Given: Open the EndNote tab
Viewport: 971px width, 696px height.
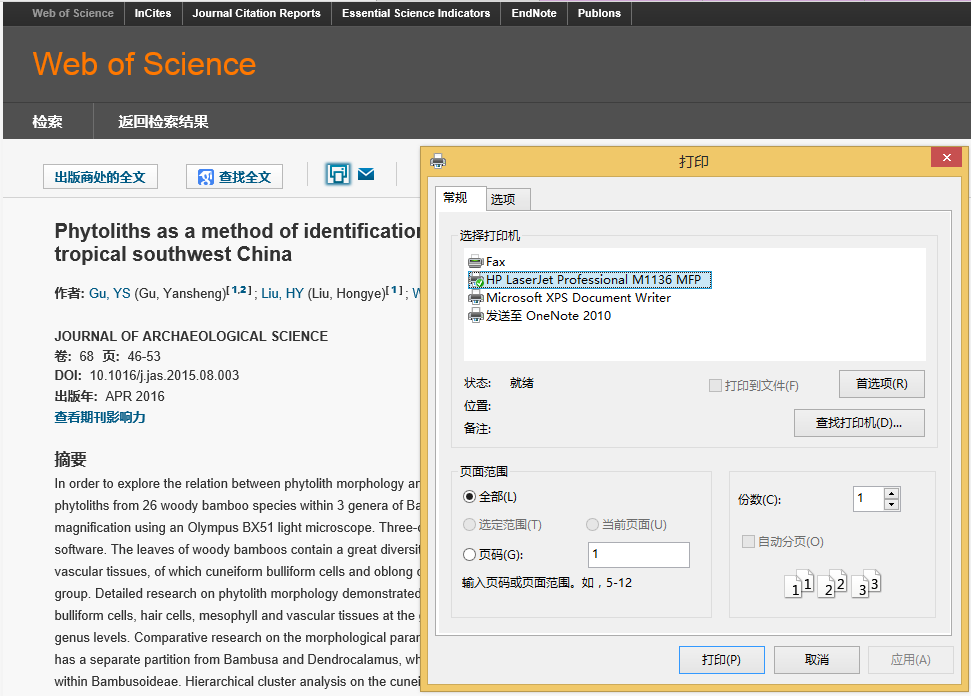Looking at the screenshot, I should 534,13.
